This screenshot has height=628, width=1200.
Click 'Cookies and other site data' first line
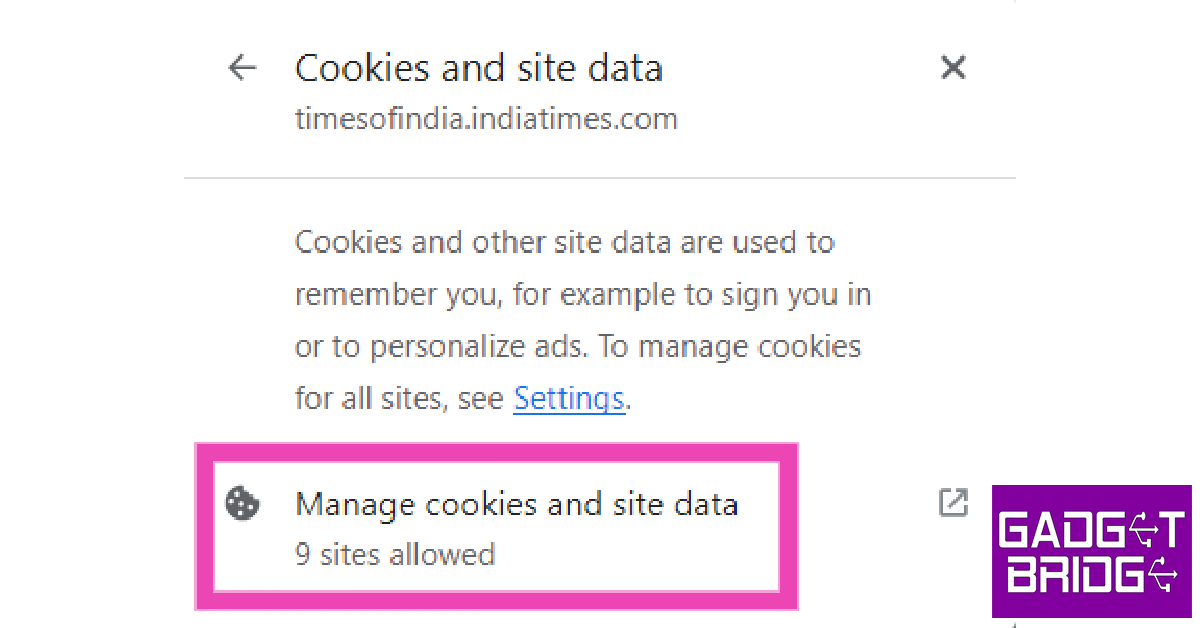(x=564, y=243)
